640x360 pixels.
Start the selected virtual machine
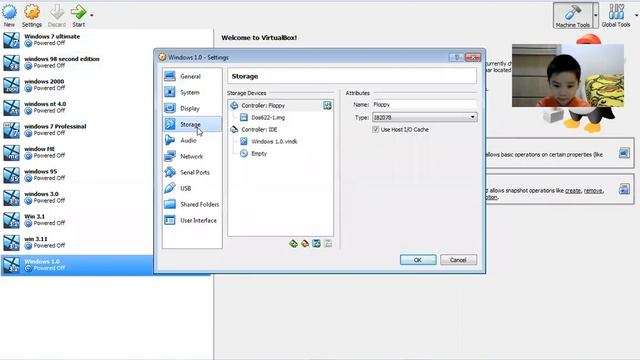(78, 16)
